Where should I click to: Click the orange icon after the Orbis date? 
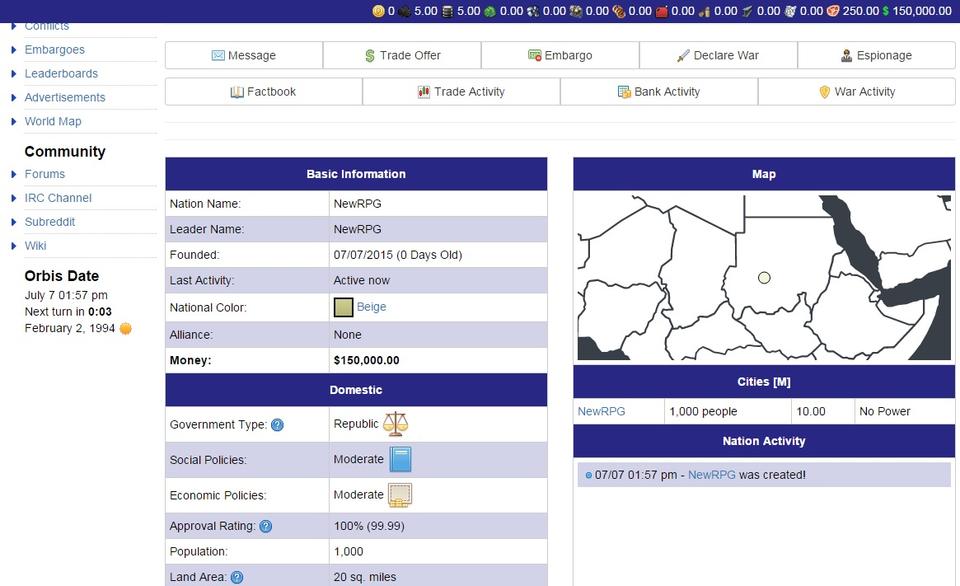[126, 328]
